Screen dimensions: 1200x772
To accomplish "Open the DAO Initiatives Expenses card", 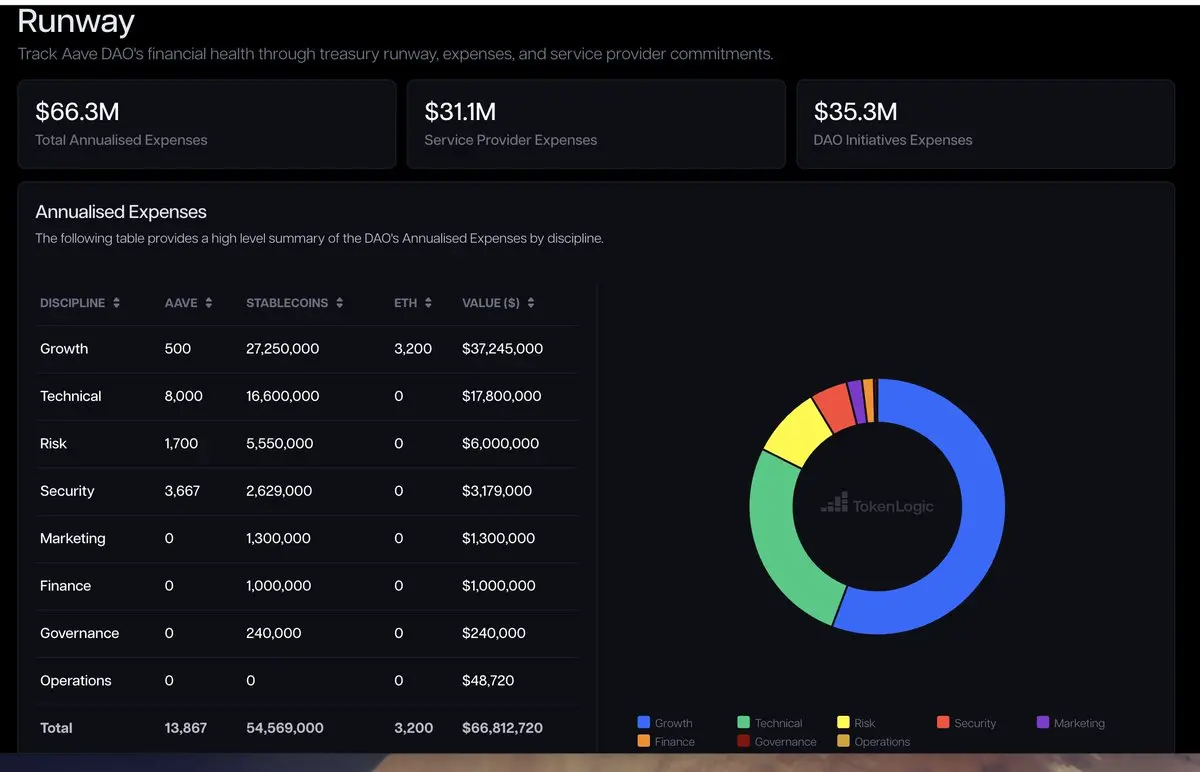I will point(985,124).
